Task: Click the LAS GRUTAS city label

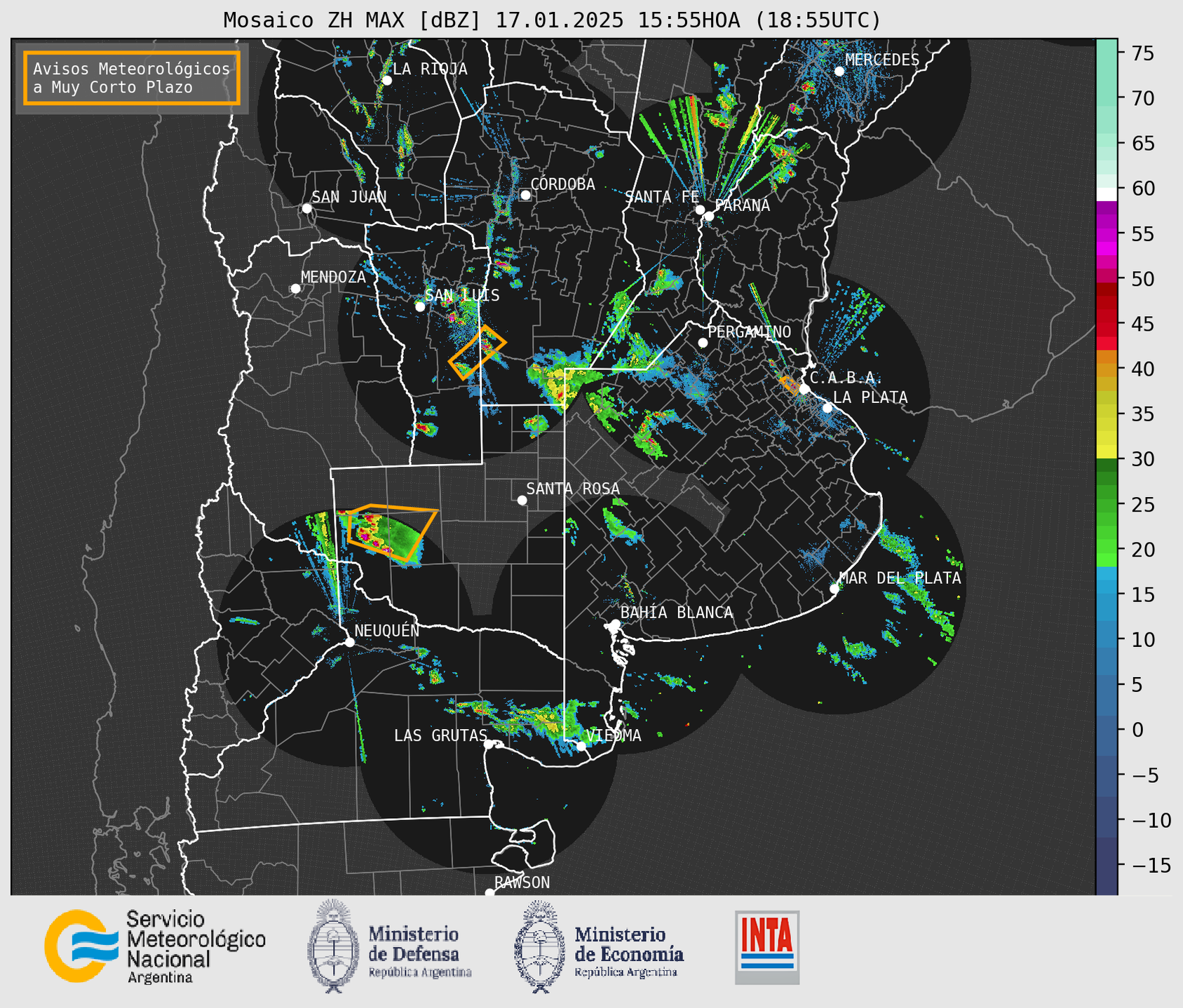Action: pos(440,735)
